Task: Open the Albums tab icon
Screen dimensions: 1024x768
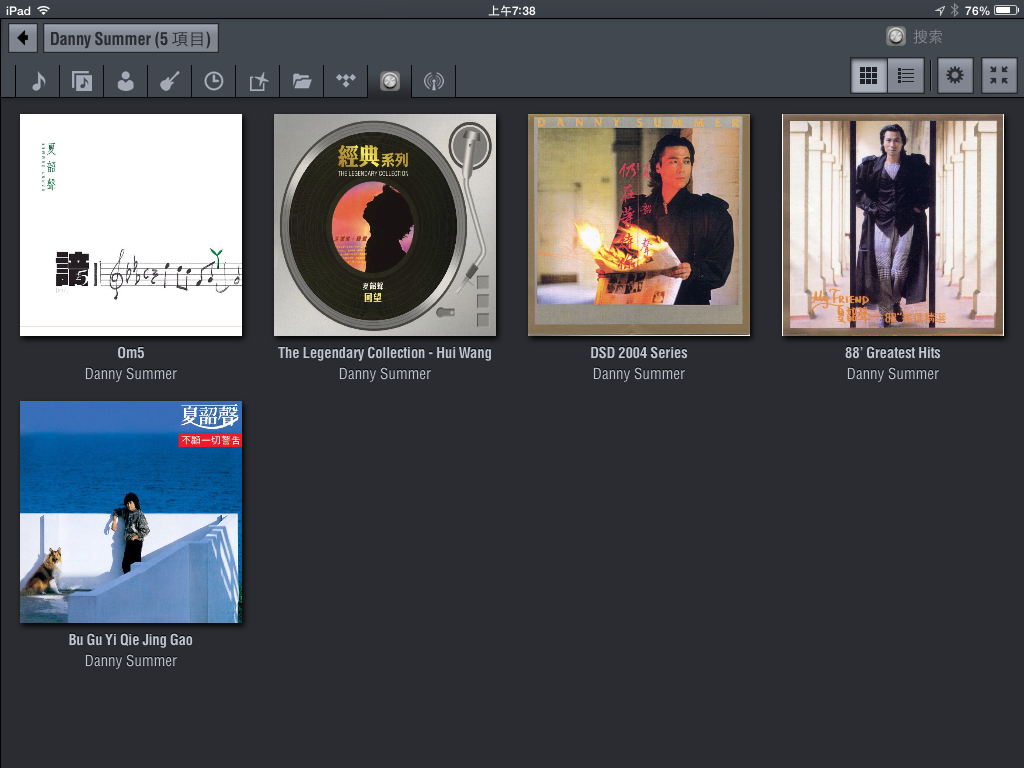Action: 82,81
